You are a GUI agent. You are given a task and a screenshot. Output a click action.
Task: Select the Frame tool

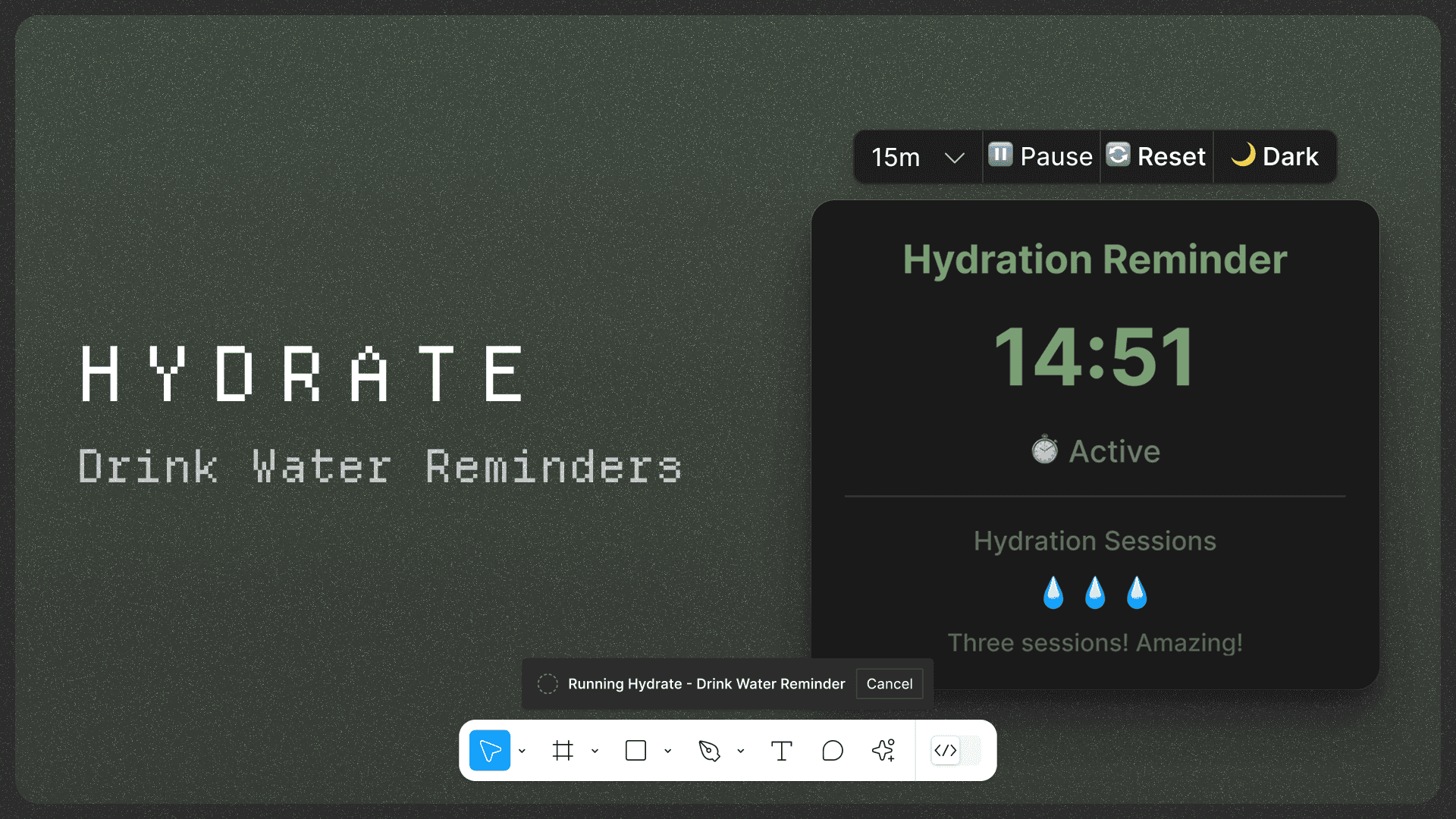563,751
